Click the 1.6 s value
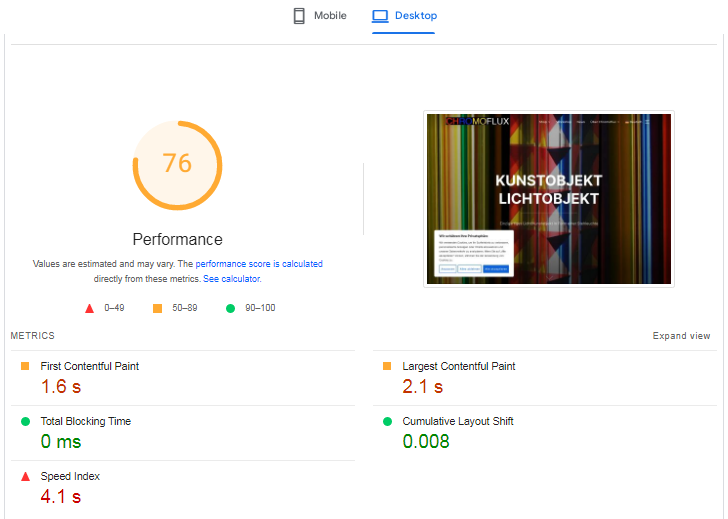This screenshot has height=519, width=728. 61,387
